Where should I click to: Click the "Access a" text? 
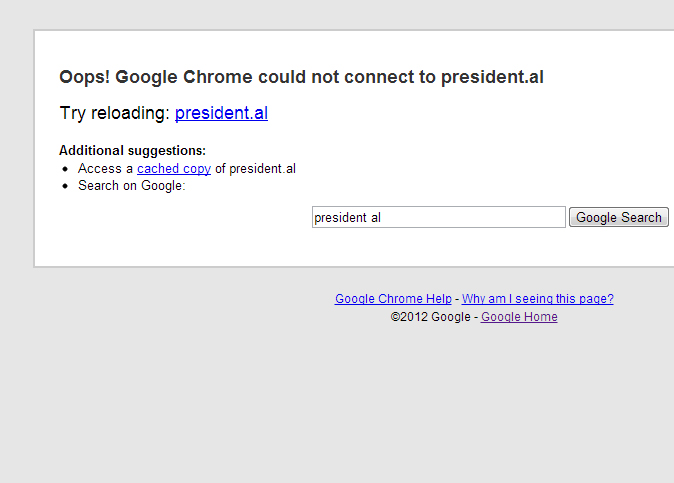click(105, 168)
